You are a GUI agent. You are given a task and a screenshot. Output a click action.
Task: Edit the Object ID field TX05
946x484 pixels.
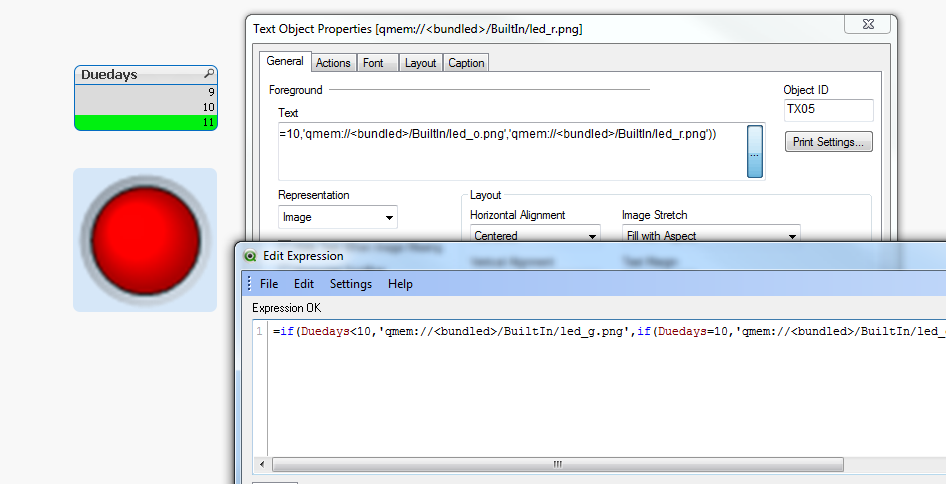(828, 110)
